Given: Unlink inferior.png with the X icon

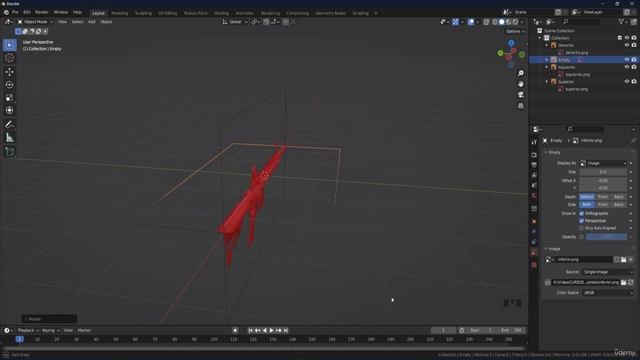Looking at the screenshot, I should tap(631, 260).
